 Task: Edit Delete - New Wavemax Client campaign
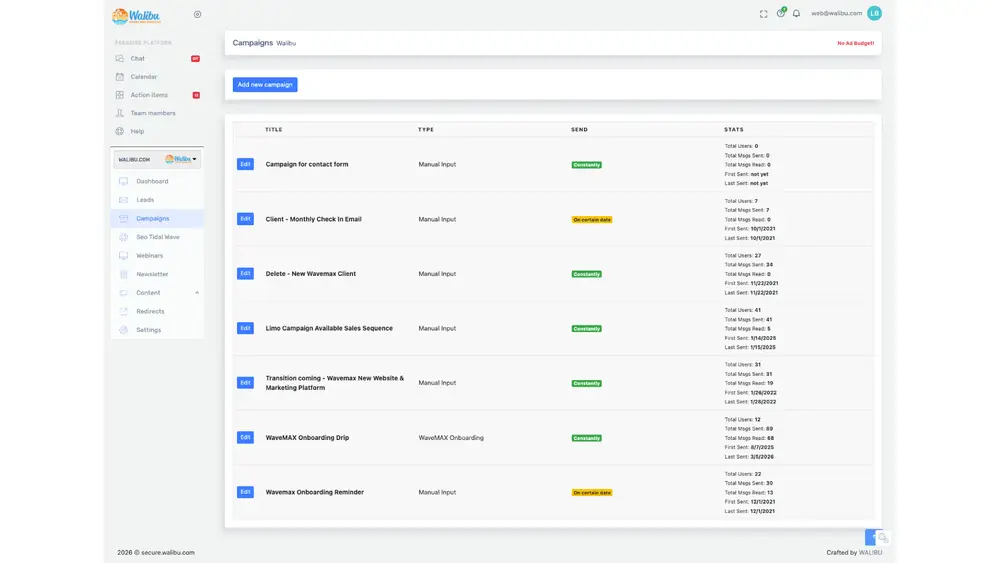coord(245,274)
